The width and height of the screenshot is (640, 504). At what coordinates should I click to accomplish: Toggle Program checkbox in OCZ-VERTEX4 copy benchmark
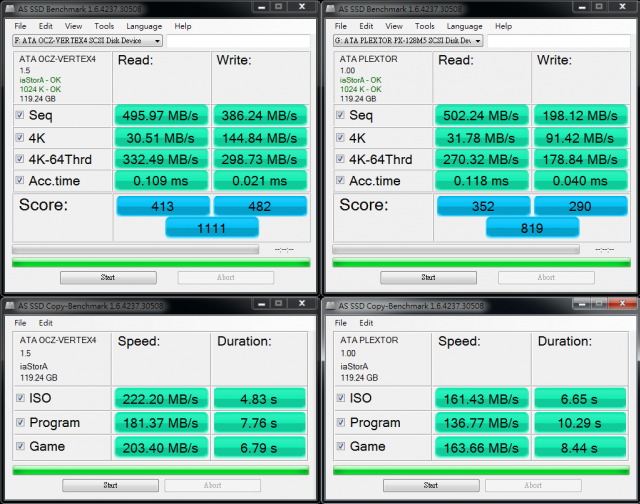(x=20, y=422)
